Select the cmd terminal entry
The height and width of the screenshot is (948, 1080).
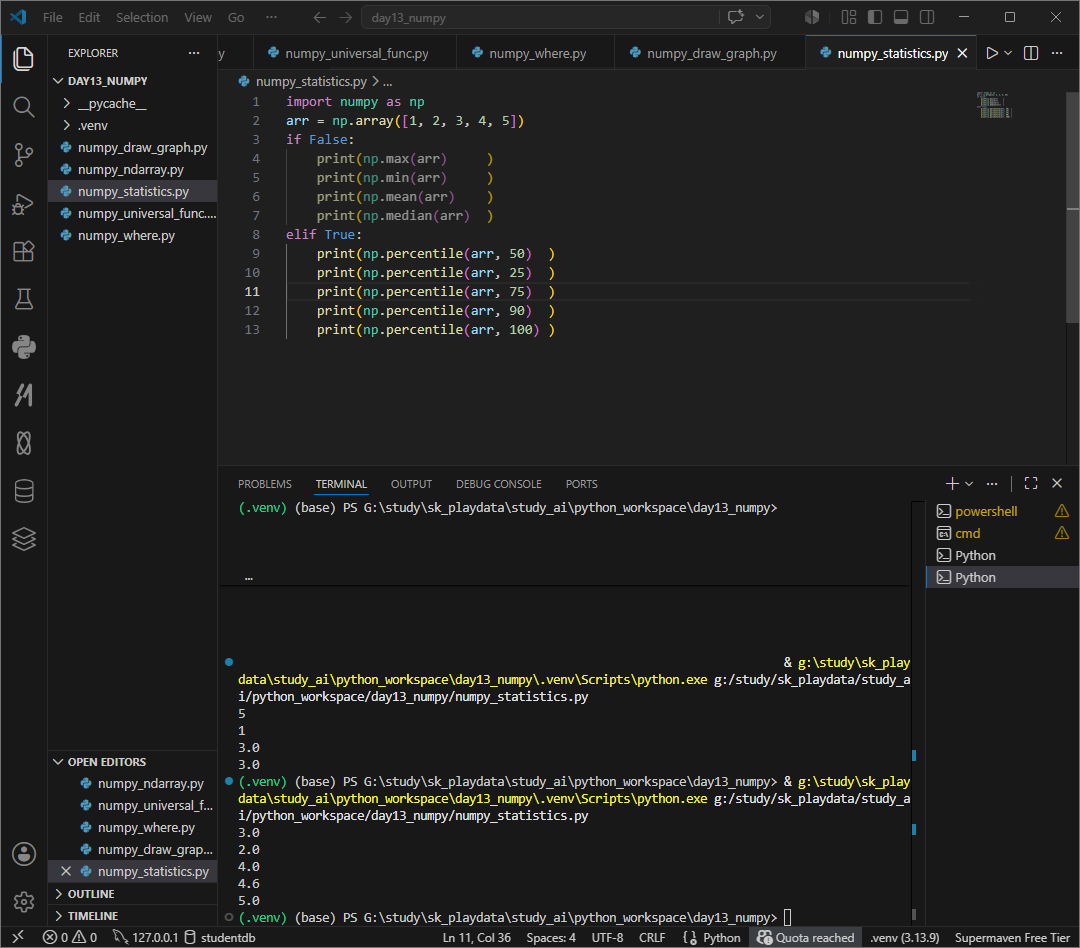pos(1002,533)
